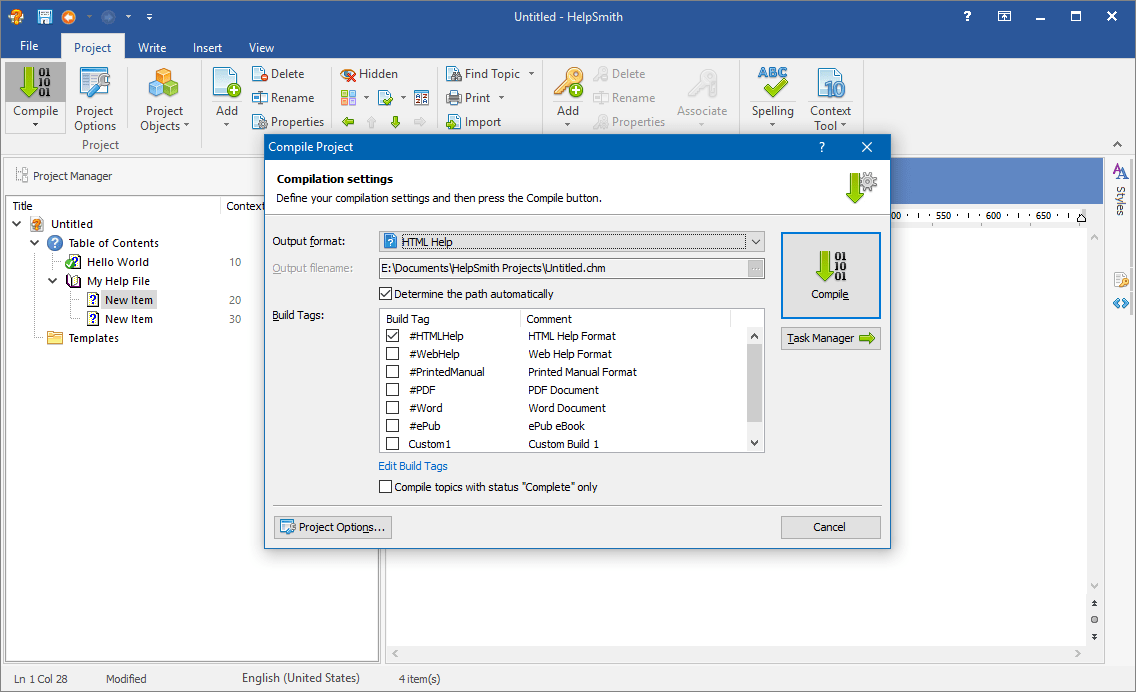Check the #ePub build tag
The width and height of the screenshot is (1136, 692).
[x=393, y=426]
